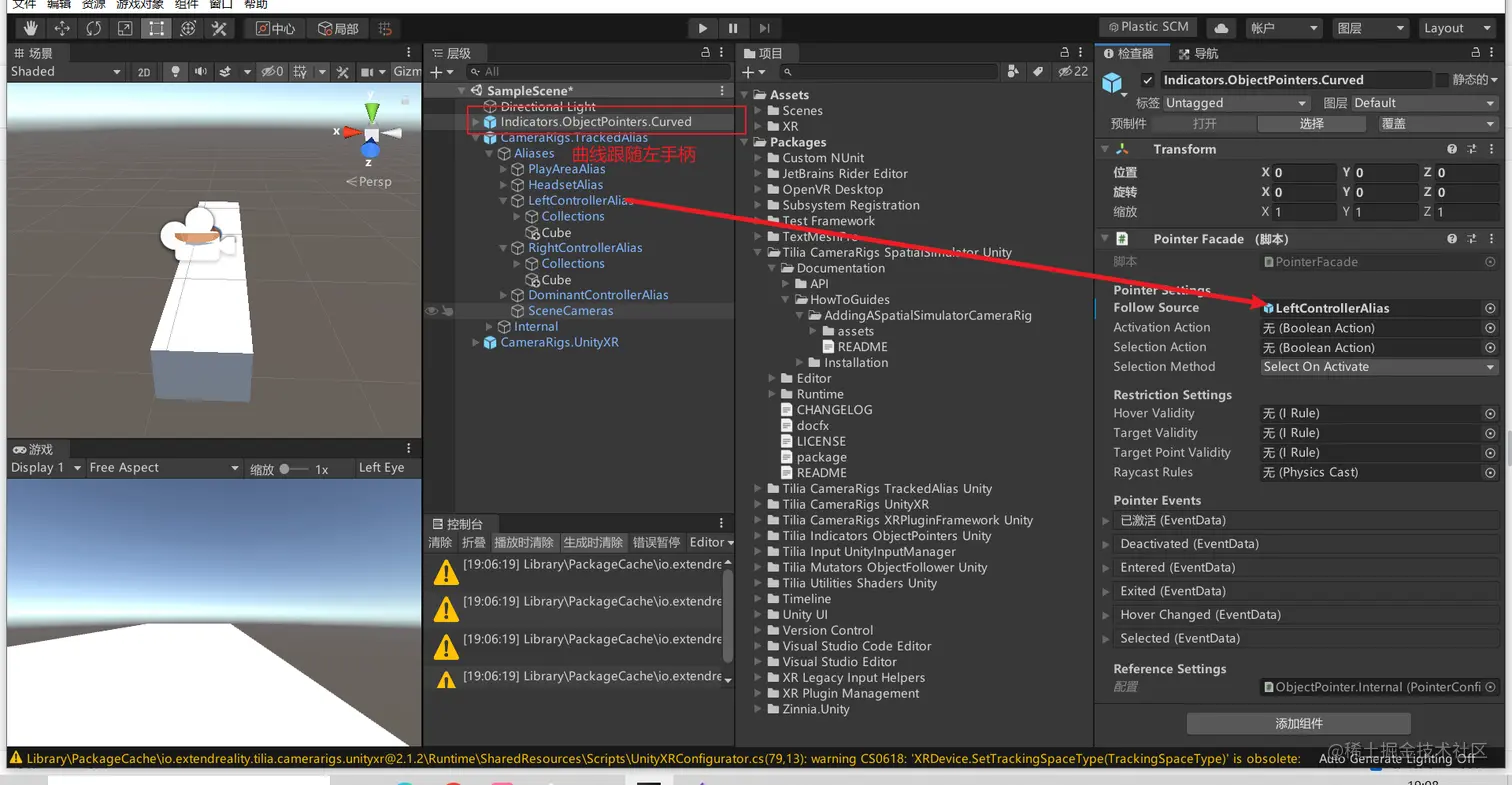
Task: Toggle scene lighting bulb icon
Action: point(176,72)
